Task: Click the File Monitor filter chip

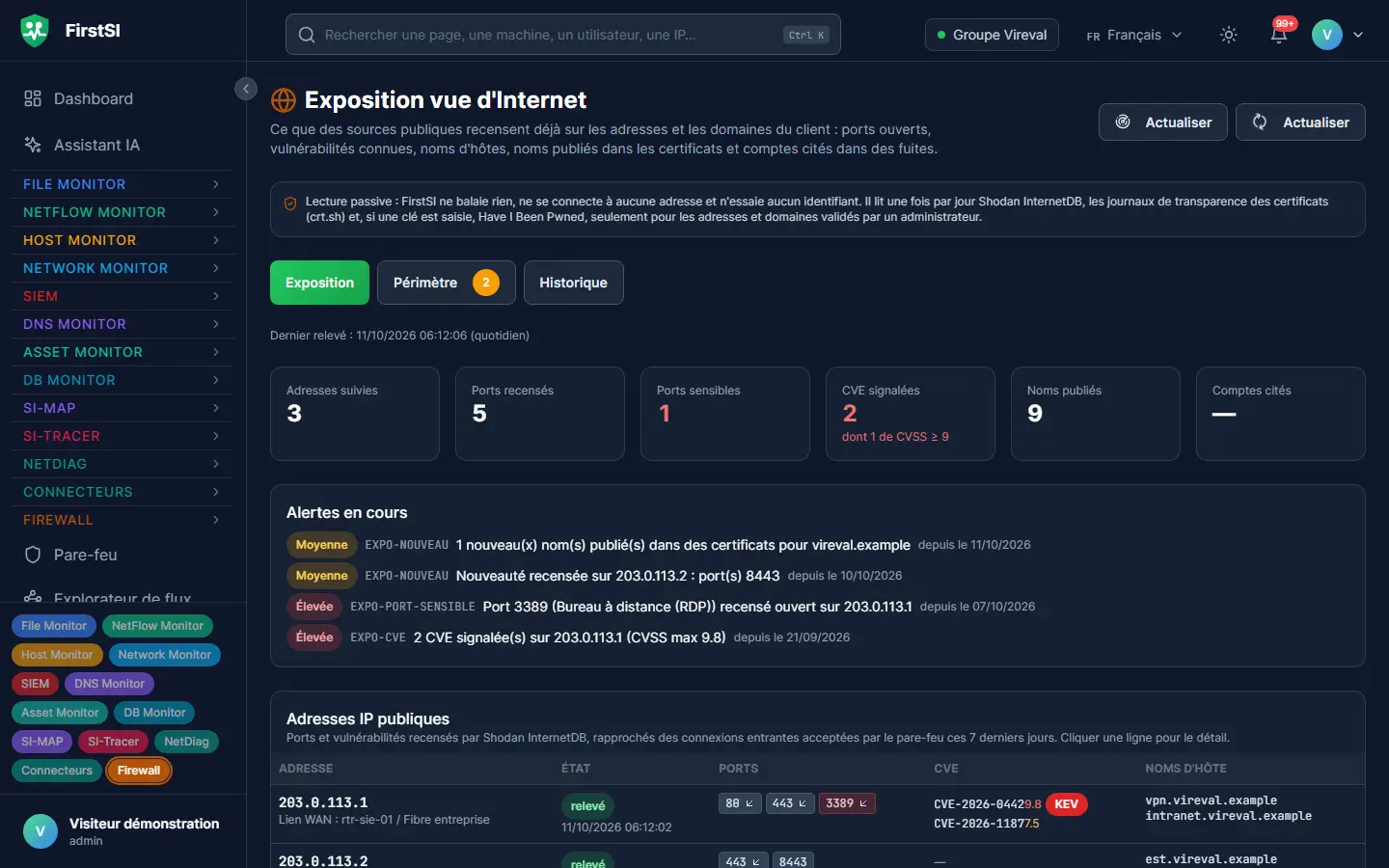Action: coord(54,626)
